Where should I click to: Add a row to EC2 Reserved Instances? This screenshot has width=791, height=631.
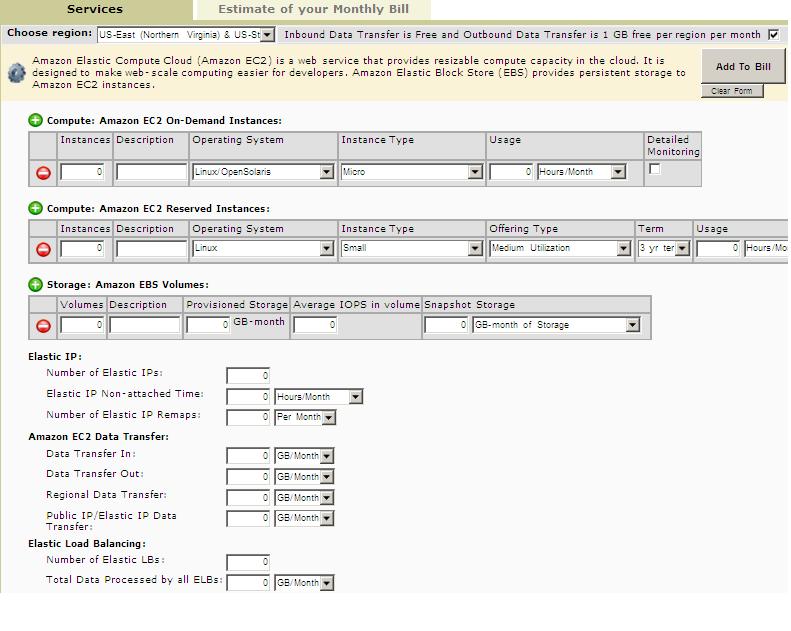click(35, 208)
